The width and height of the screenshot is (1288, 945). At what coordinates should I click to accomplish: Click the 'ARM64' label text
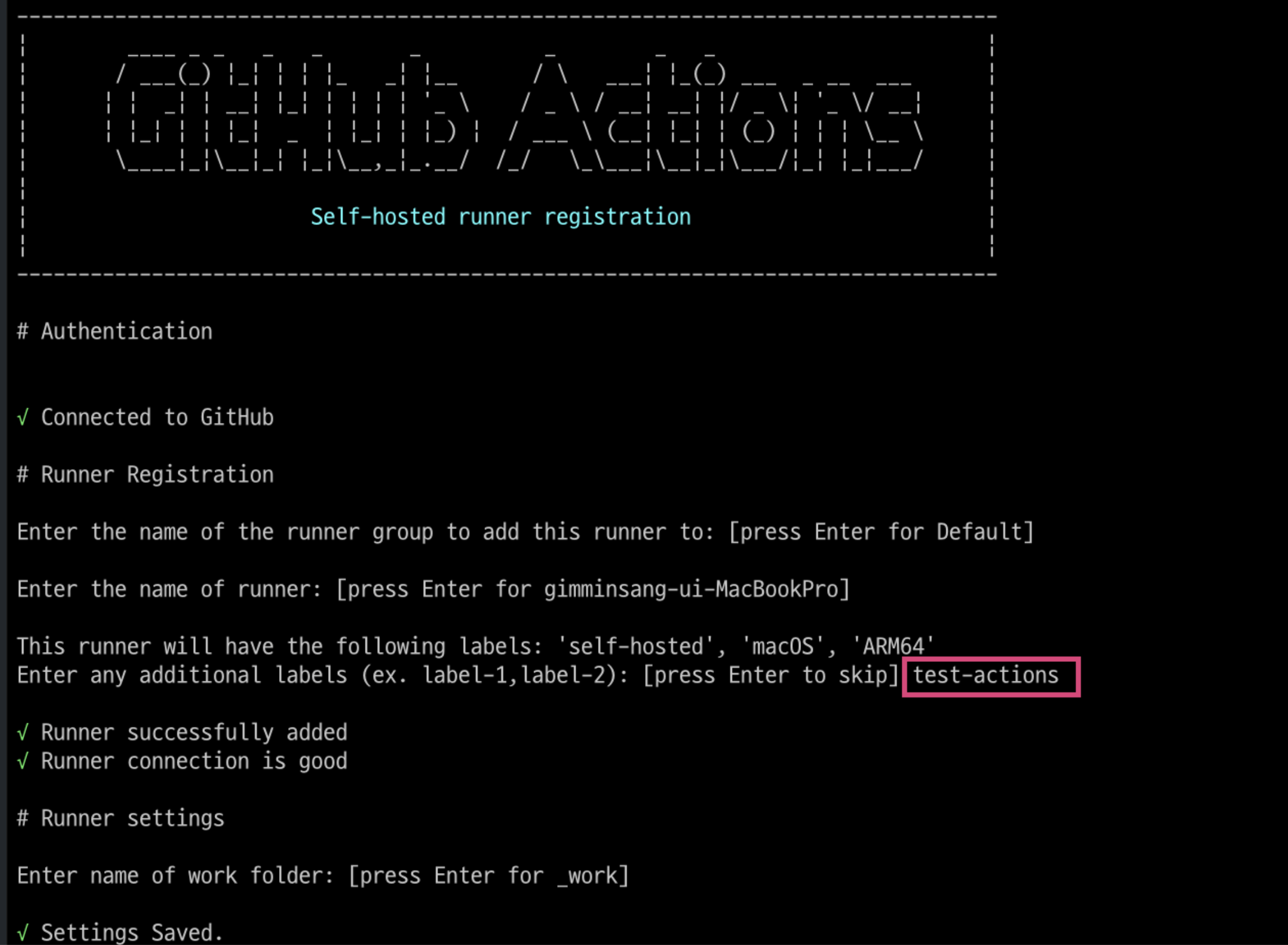tap(893, 646)
